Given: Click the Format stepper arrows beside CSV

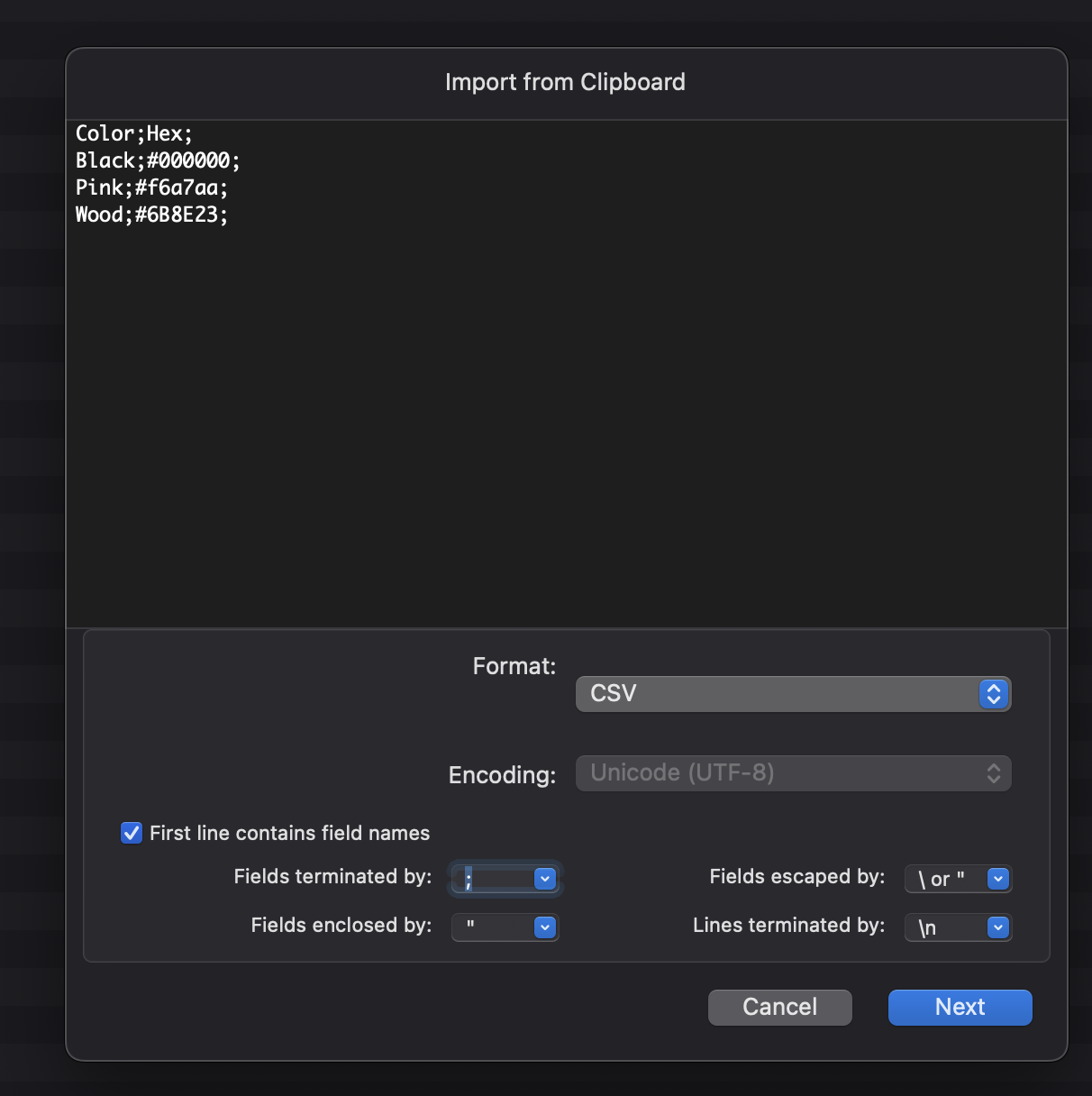Looking at the screenshot, I should point(992,694).
